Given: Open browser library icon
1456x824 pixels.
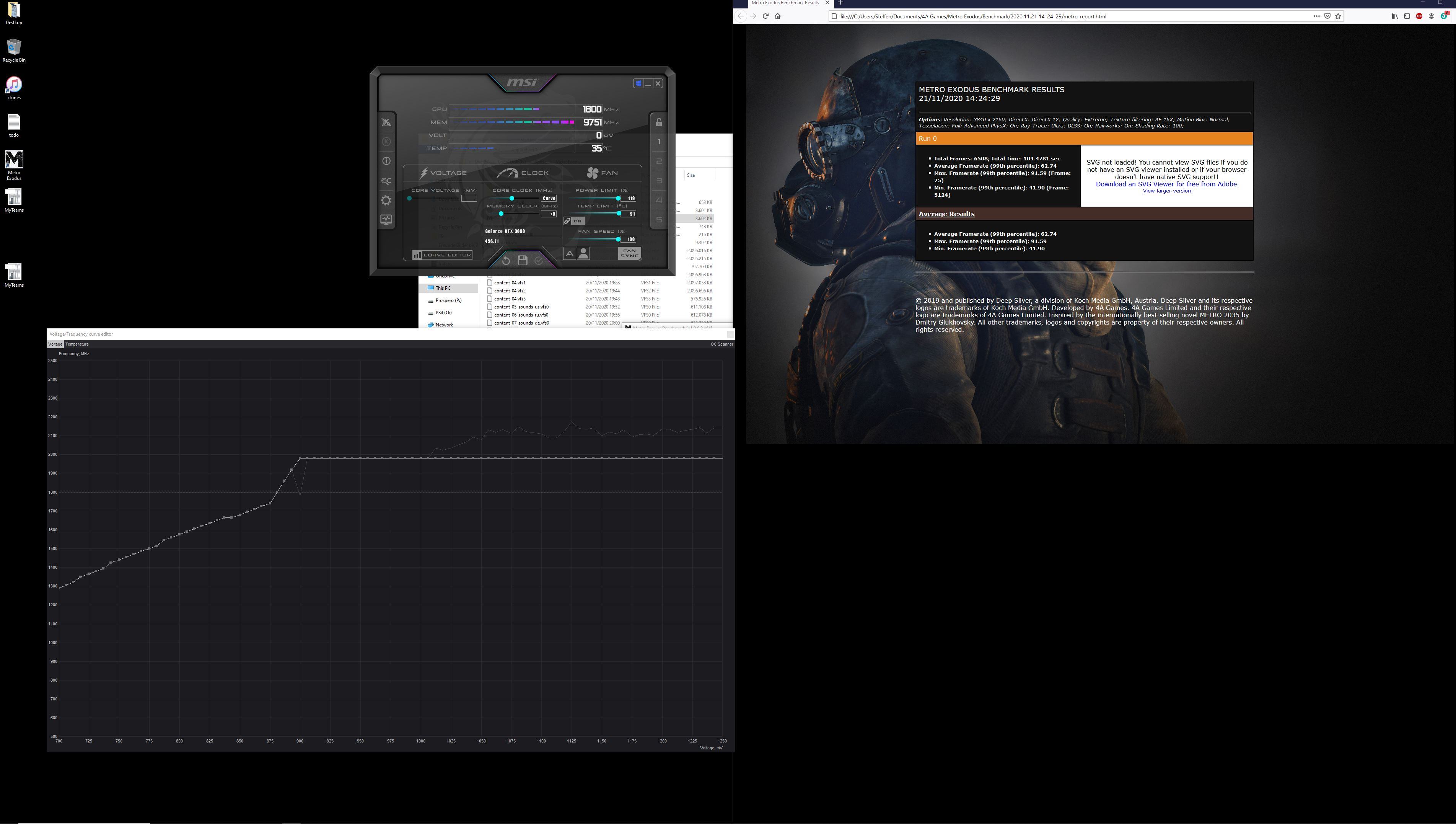Looking at the screenshot, I should 1394,16.
